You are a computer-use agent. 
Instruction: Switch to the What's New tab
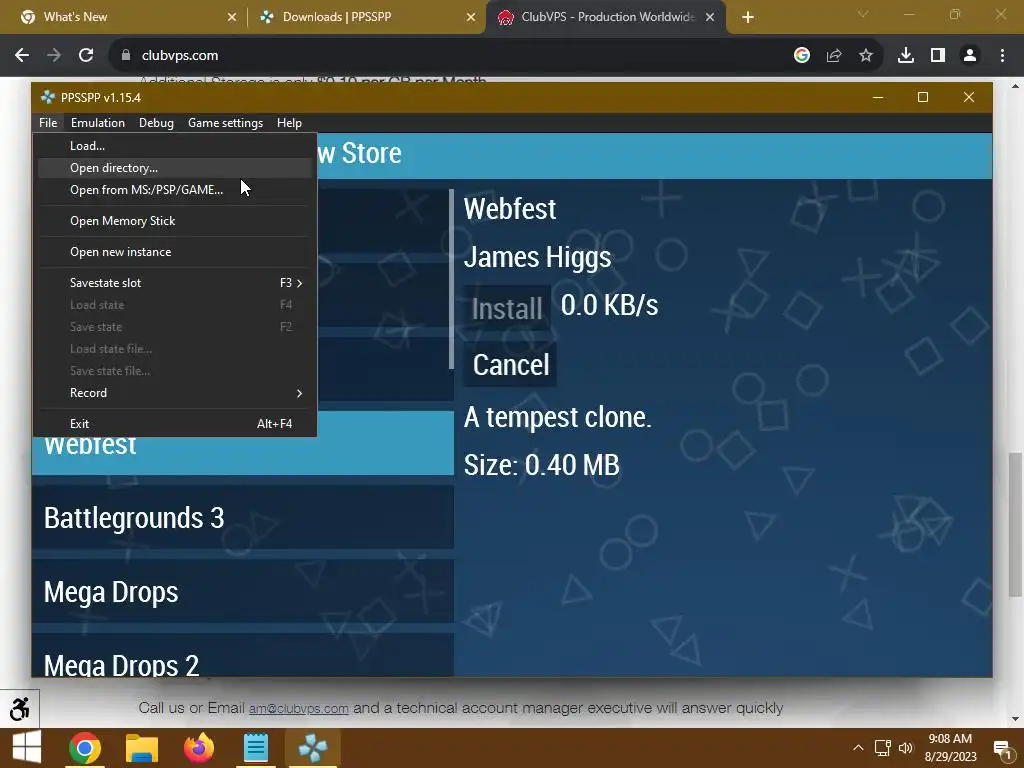(x=124, y=17)
